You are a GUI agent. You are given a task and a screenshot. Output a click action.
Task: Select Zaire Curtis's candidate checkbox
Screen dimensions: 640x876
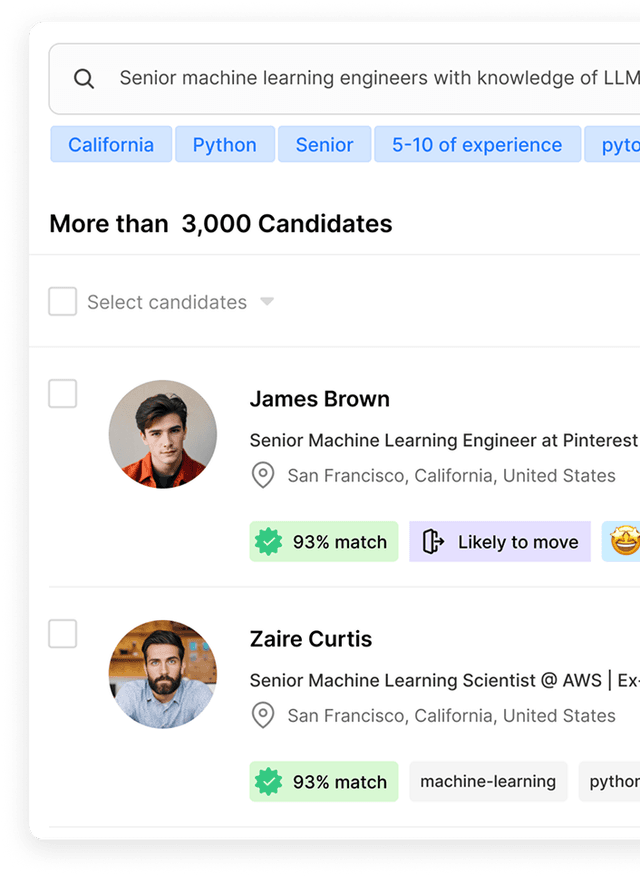[x=63, y=634]
